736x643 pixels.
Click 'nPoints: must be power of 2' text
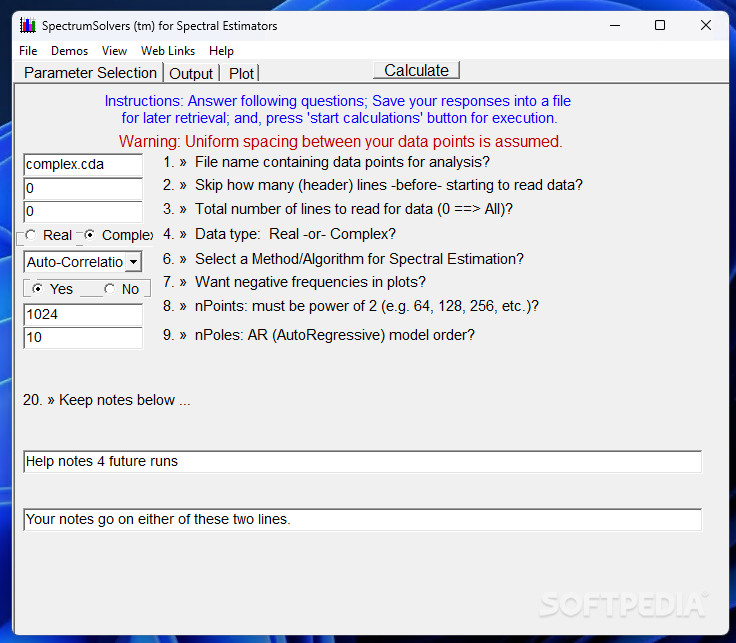(367, 306)
